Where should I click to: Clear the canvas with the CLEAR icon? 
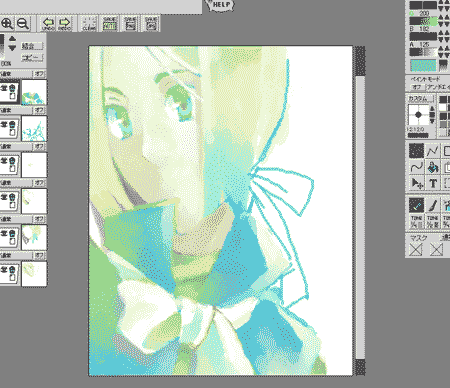click(89, 24)
